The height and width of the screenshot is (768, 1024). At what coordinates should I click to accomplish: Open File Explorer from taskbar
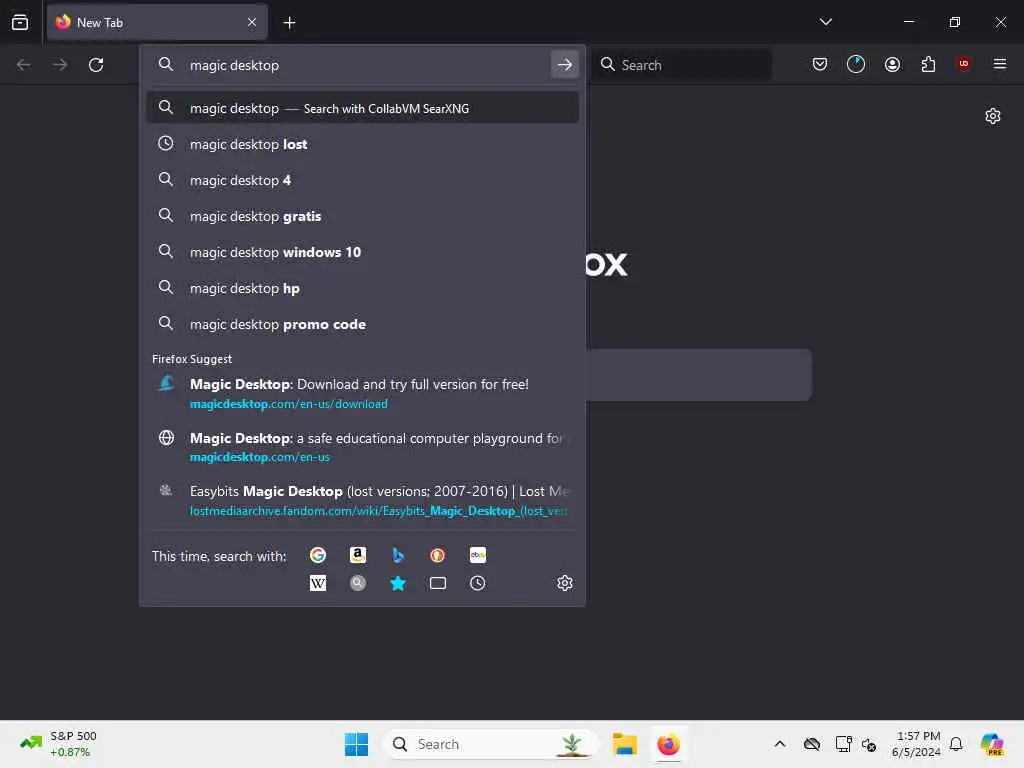point(624,744)
